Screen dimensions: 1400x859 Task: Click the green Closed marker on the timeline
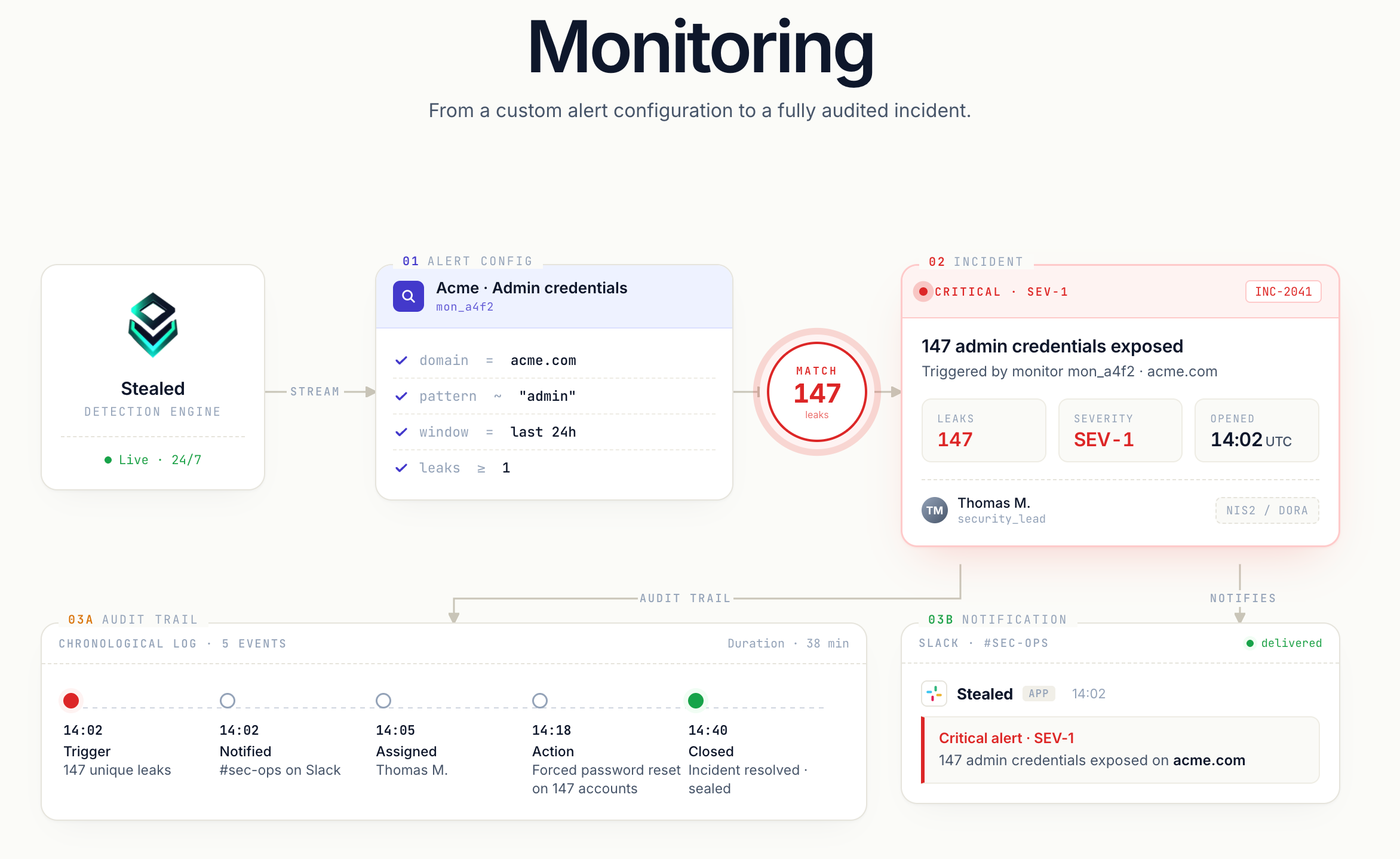(695, 700)
